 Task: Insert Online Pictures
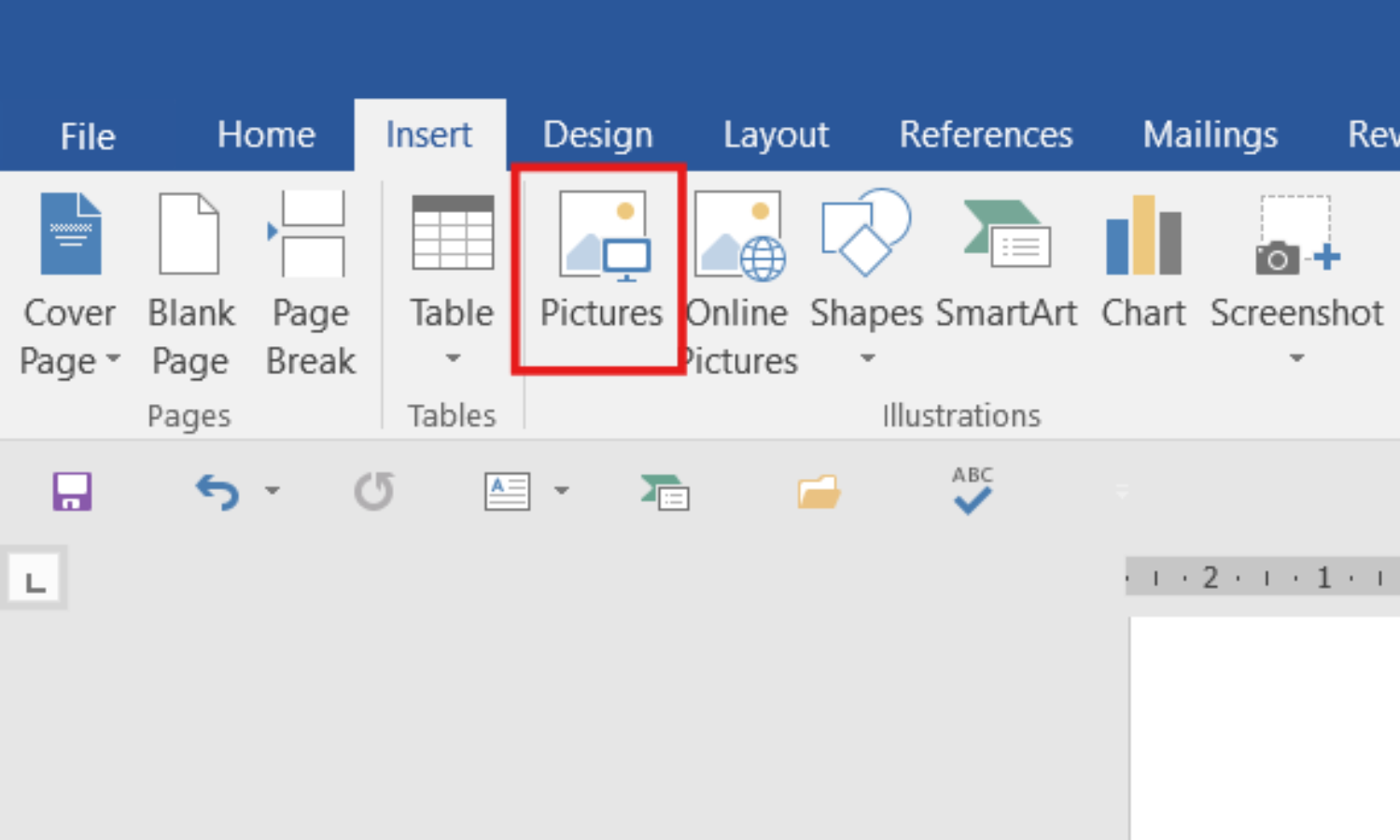tap(739, 237)
